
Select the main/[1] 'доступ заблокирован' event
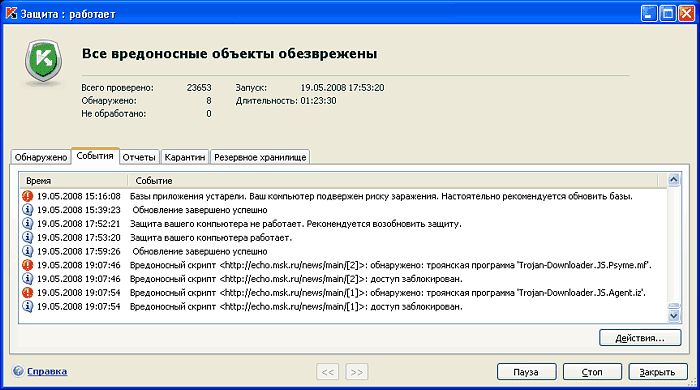click(296, 307)
